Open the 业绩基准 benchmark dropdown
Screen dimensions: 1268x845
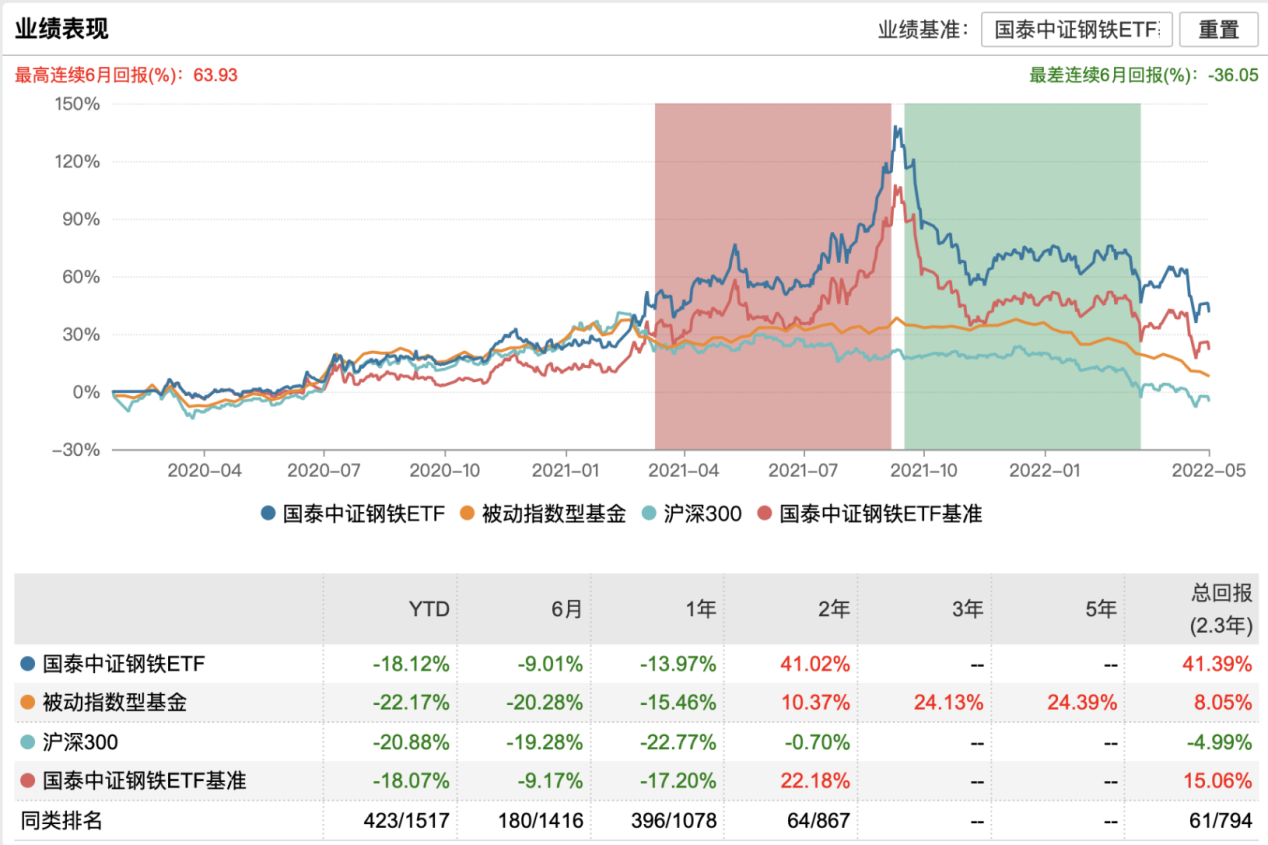click(1076, 30)
